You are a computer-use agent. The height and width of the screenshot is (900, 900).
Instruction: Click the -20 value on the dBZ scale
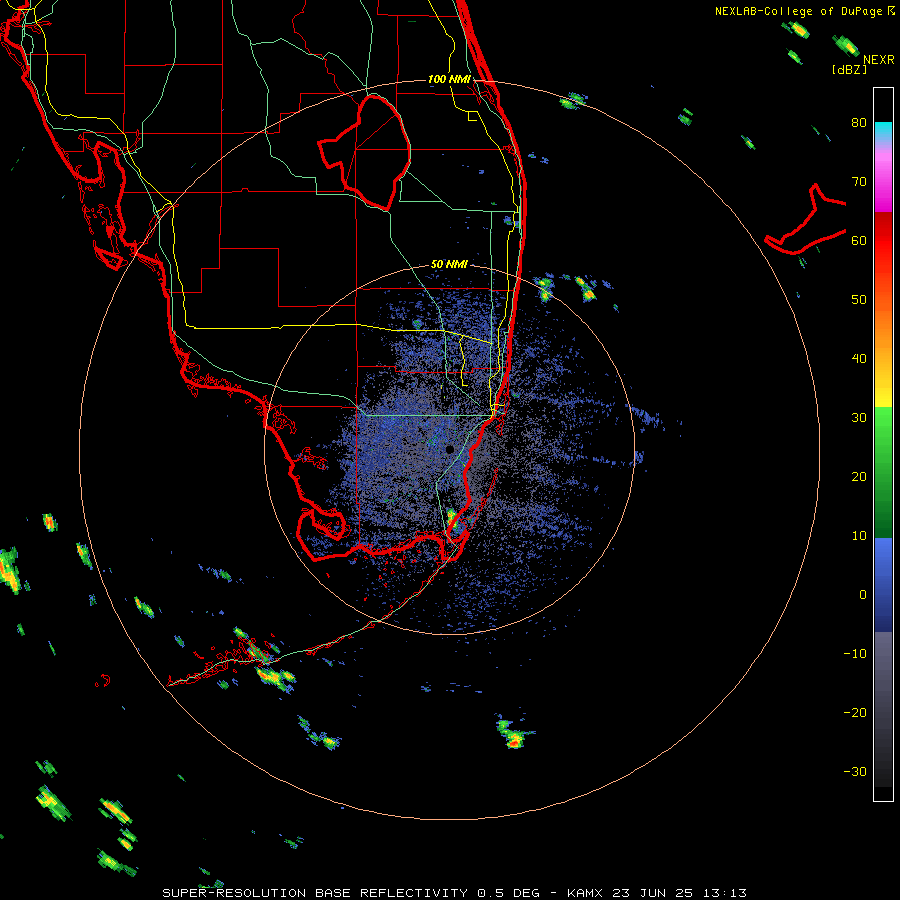(x=855, y=713)
